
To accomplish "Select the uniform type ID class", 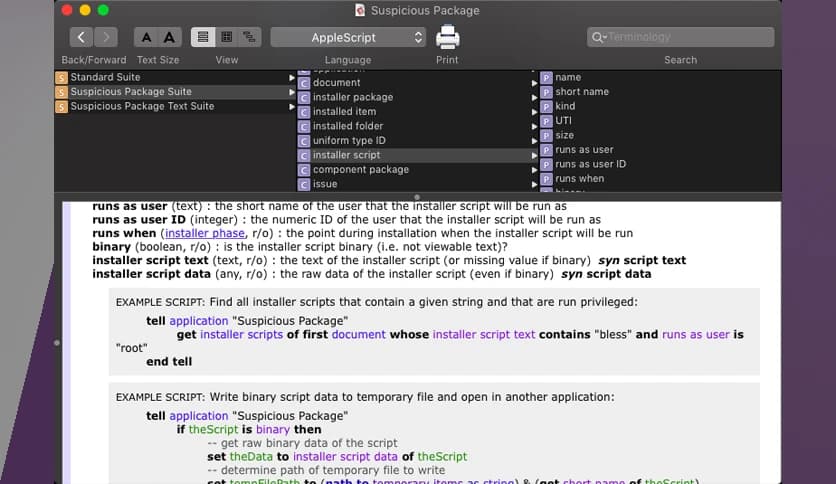I will pyautogui.click(x=417, y=140).
